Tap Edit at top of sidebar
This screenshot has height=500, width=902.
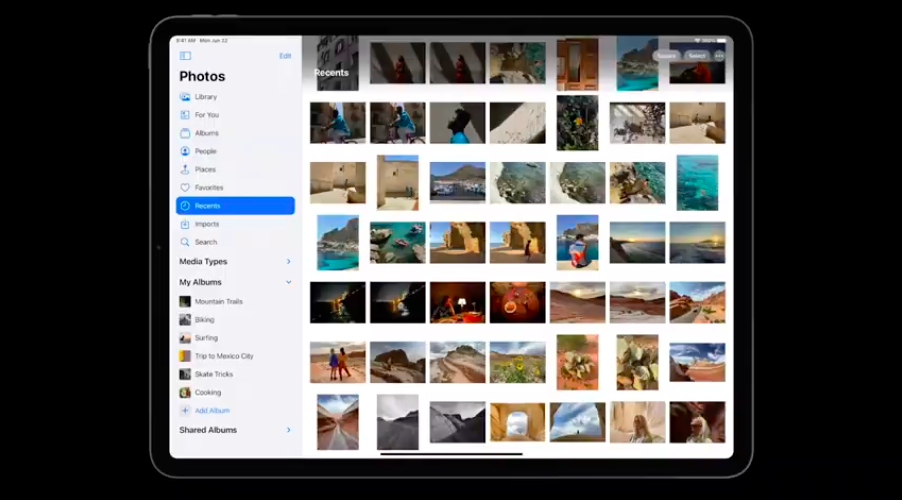(x=285, y=56)
